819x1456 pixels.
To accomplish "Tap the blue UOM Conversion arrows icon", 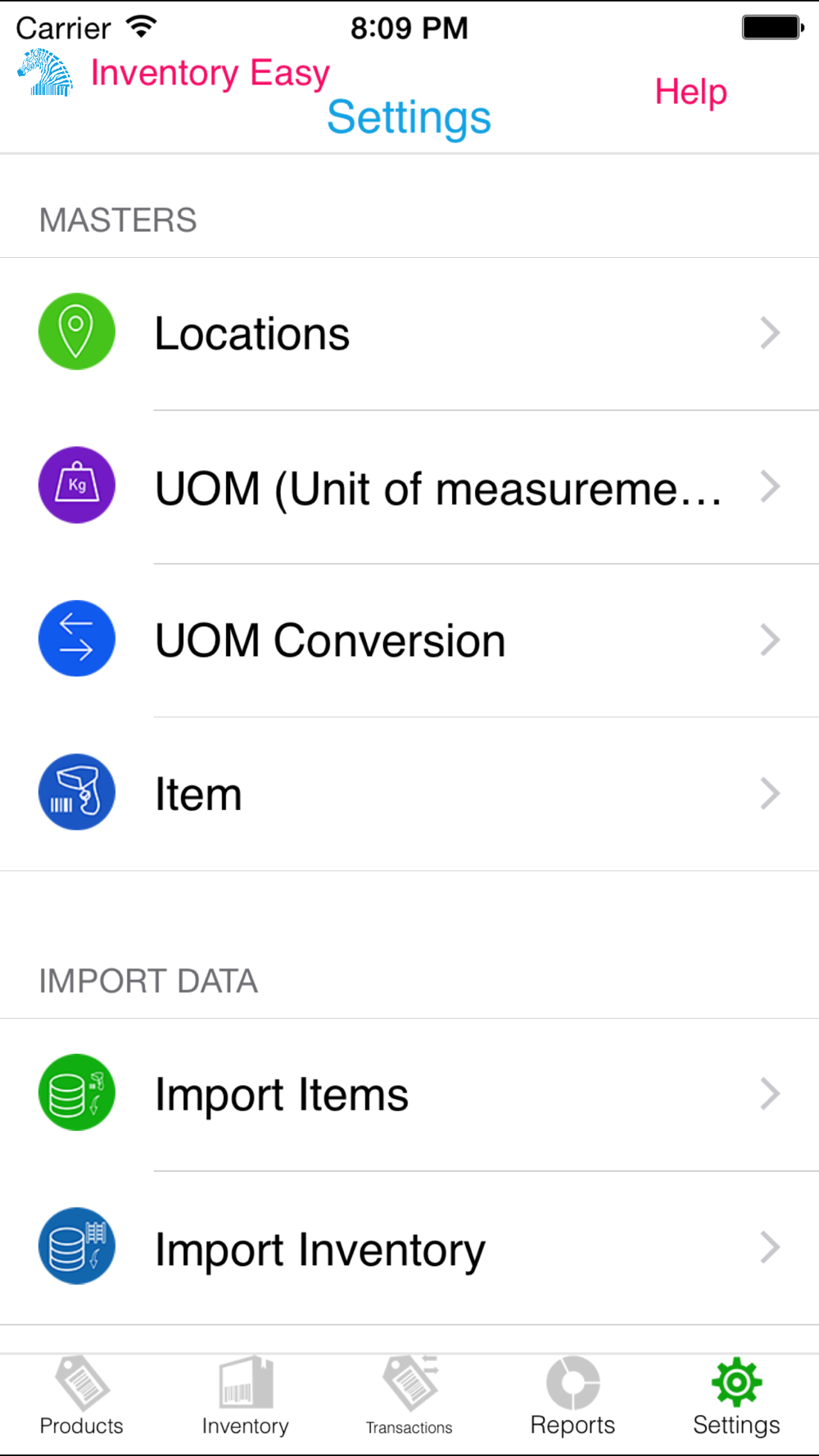I will [76, 638].
